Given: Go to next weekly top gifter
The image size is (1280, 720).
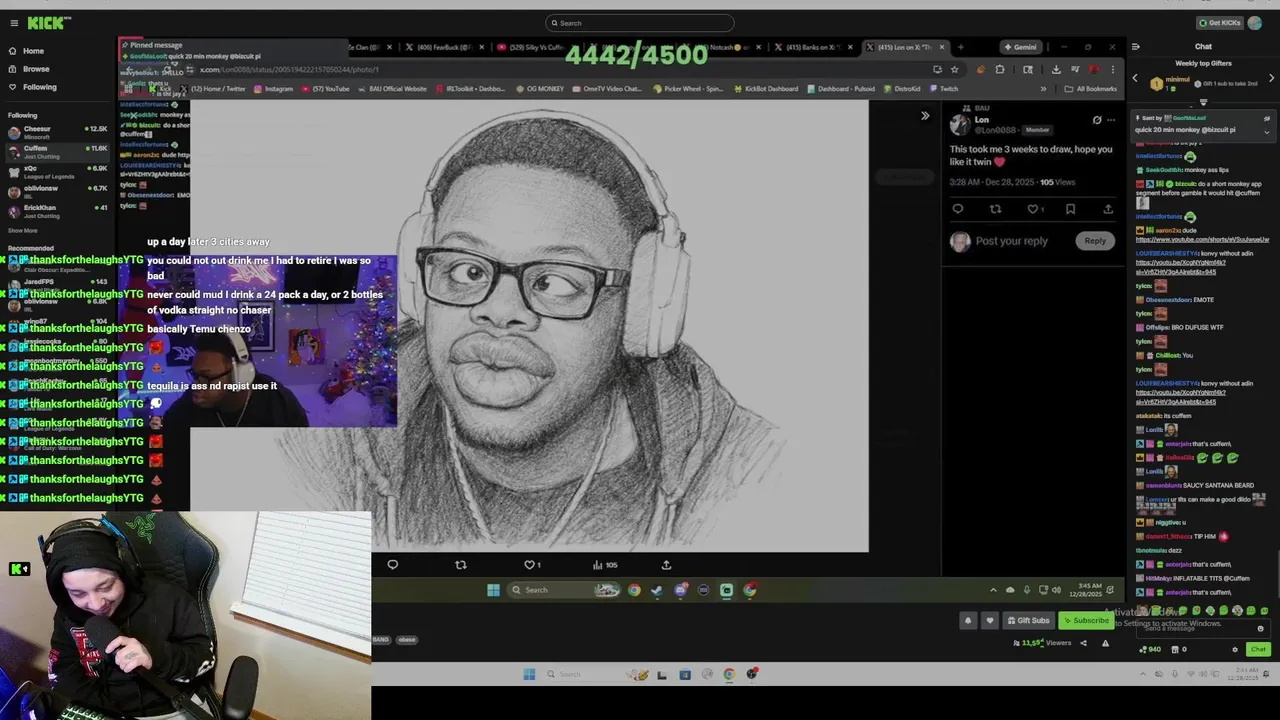Looking at the screenshot, I should click(1271, 78).
